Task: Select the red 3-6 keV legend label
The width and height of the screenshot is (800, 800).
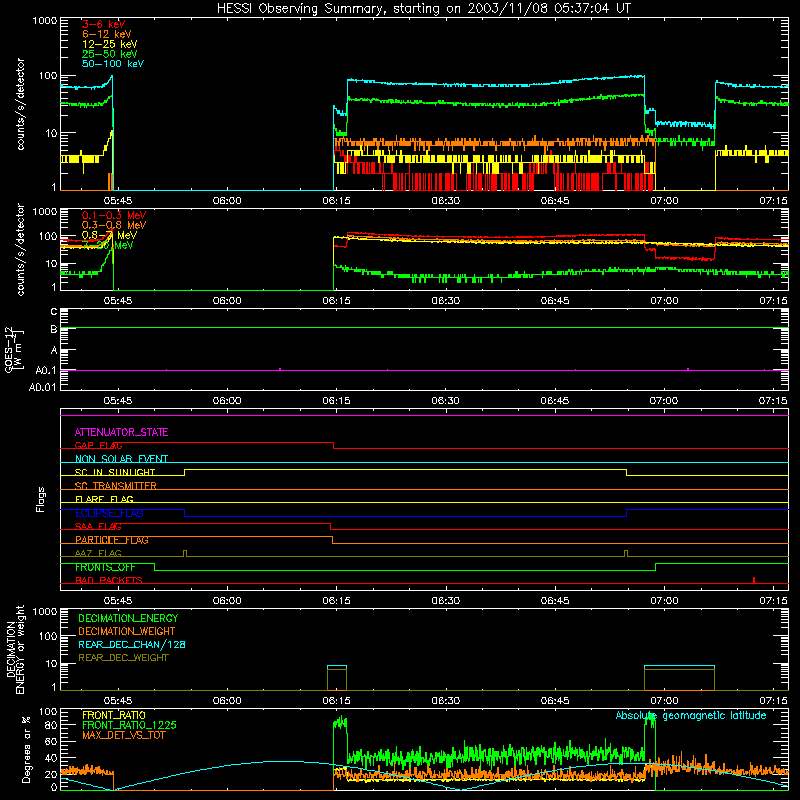Action: [x=104, y=24]
